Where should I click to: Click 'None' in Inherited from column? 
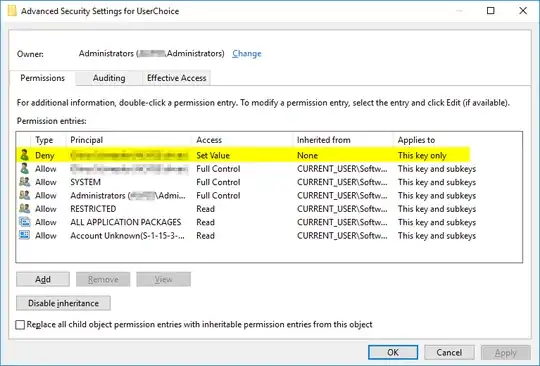point(307,156)
